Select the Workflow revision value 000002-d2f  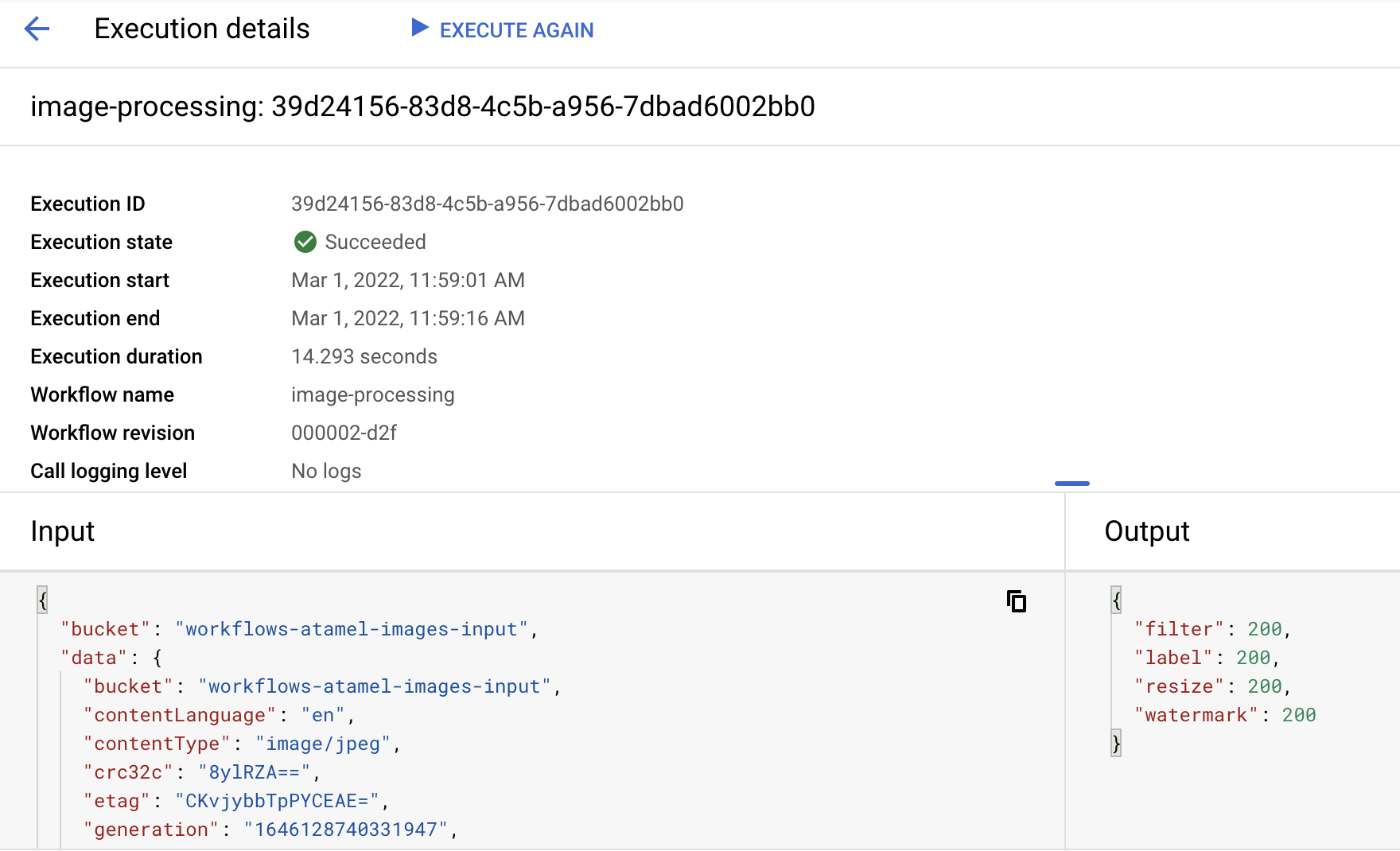344,433
